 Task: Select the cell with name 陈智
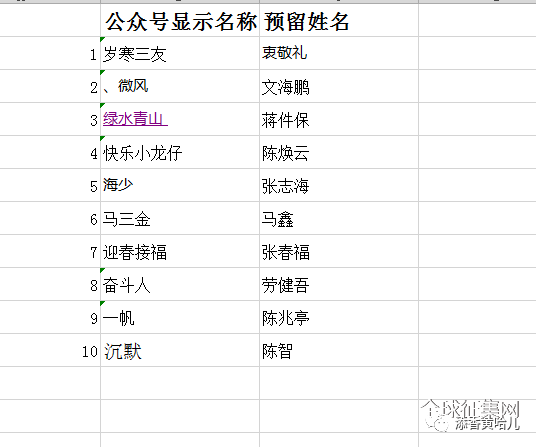[x=339, y=350]
